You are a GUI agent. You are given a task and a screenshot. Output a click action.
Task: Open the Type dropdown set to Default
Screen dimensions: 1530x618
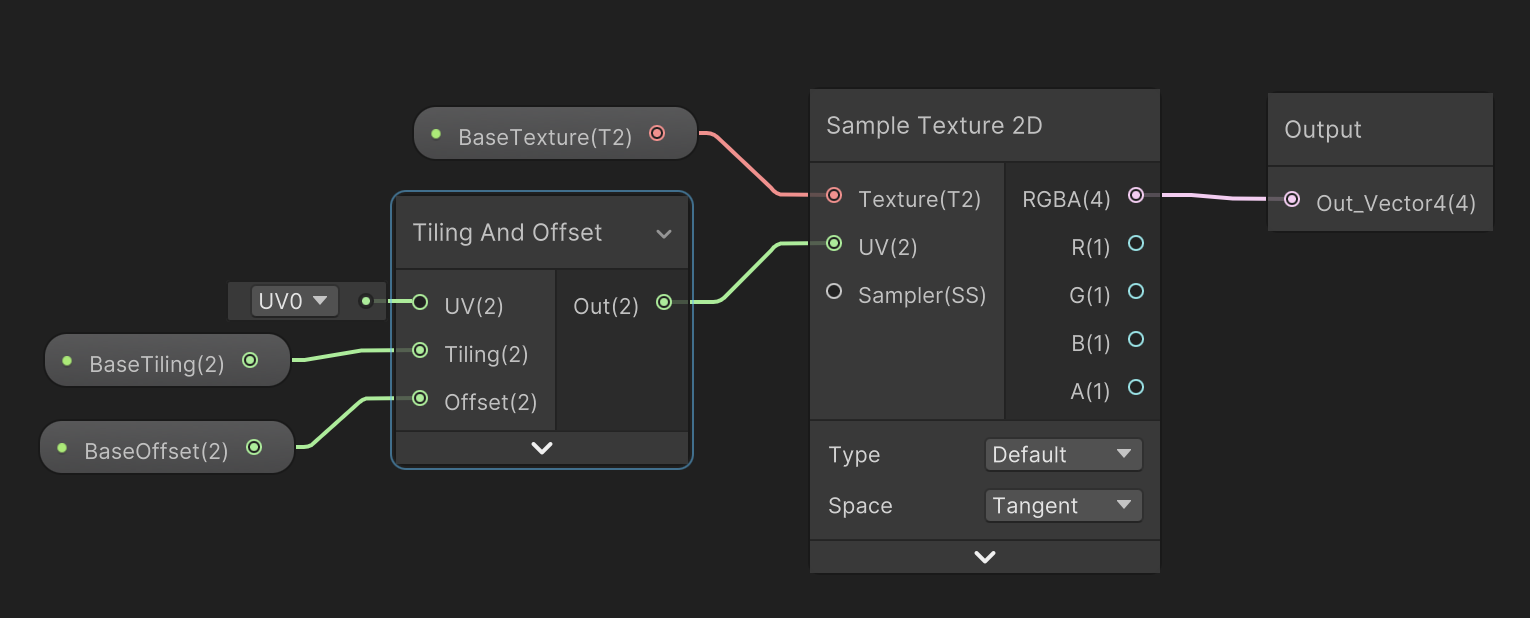pyautogui.click(x=1063, y=454)
